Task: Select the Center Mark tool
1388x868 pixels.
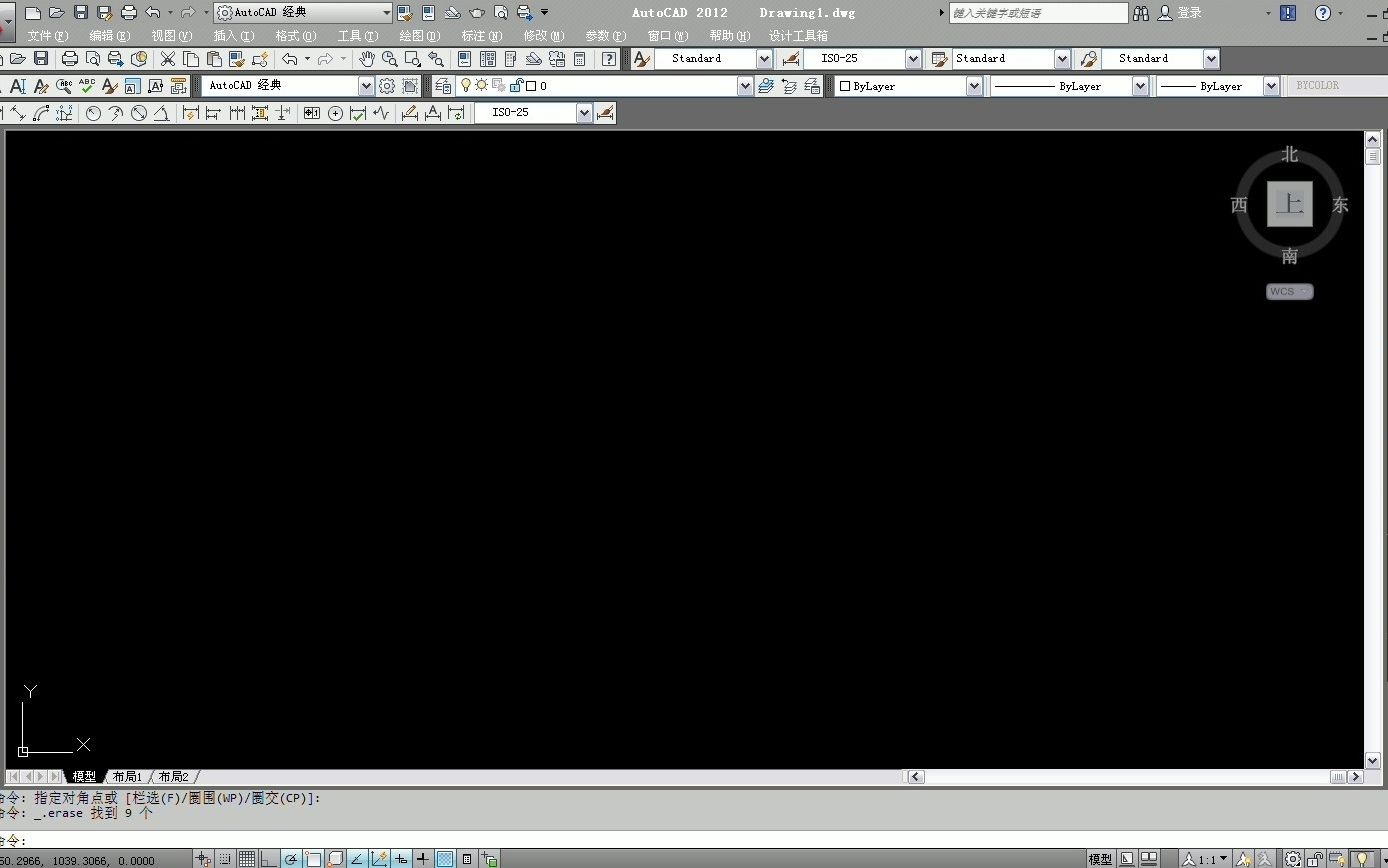Action: pos(335,113)
